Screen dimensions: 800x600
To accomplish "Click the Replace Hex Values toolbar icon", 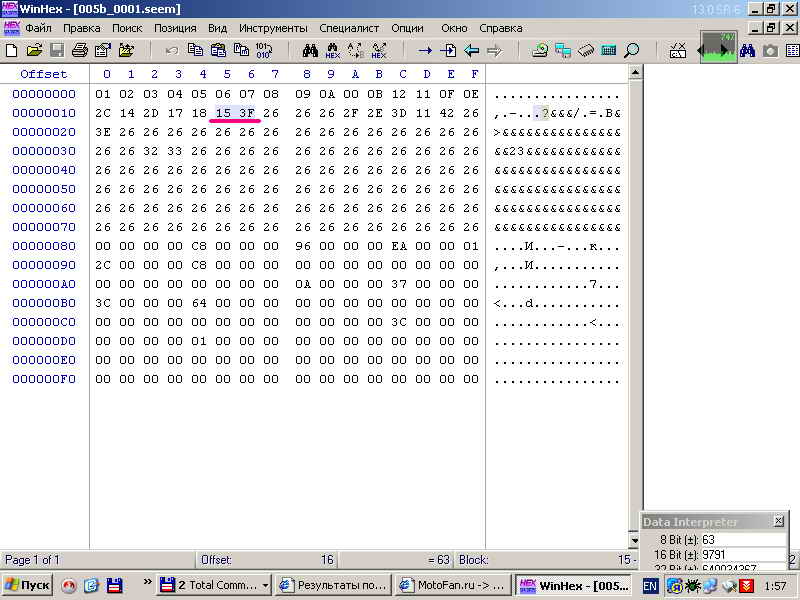I will [379, 50].
